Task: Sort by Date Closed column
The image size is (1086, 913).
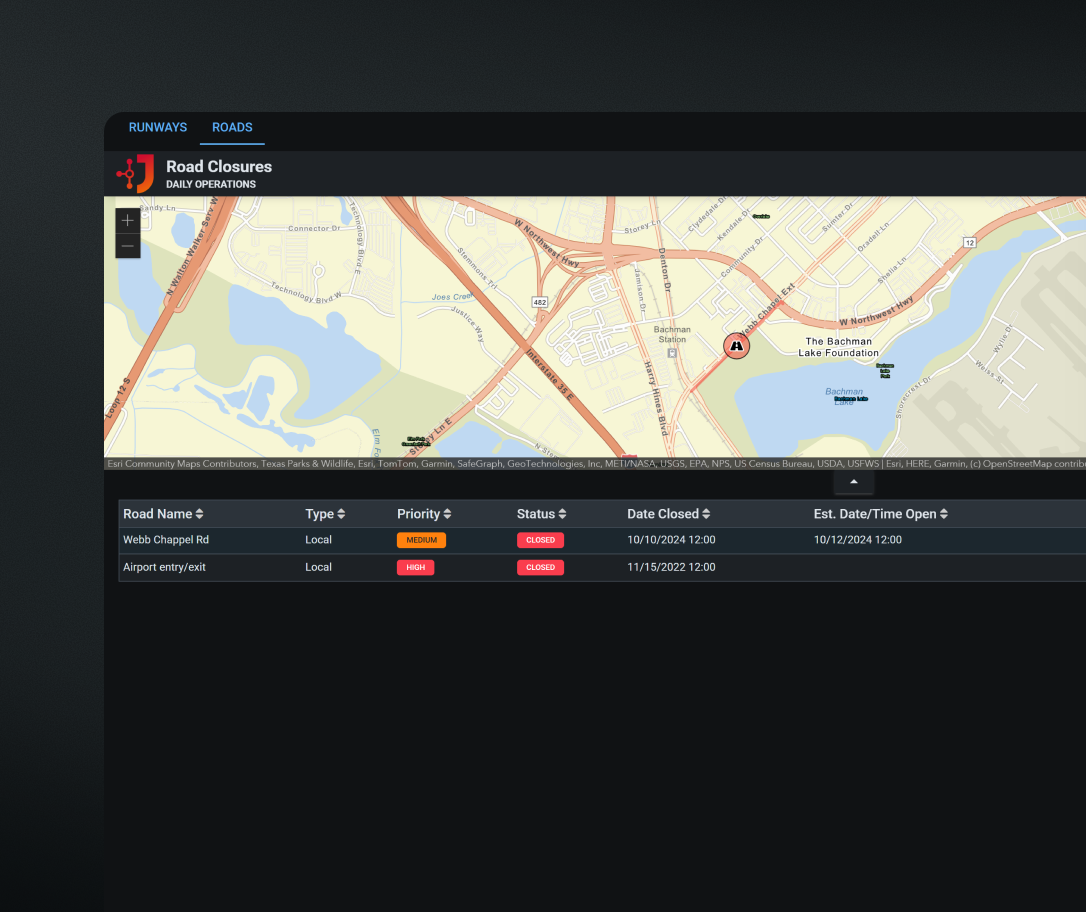Action: (x=668, y=514)
